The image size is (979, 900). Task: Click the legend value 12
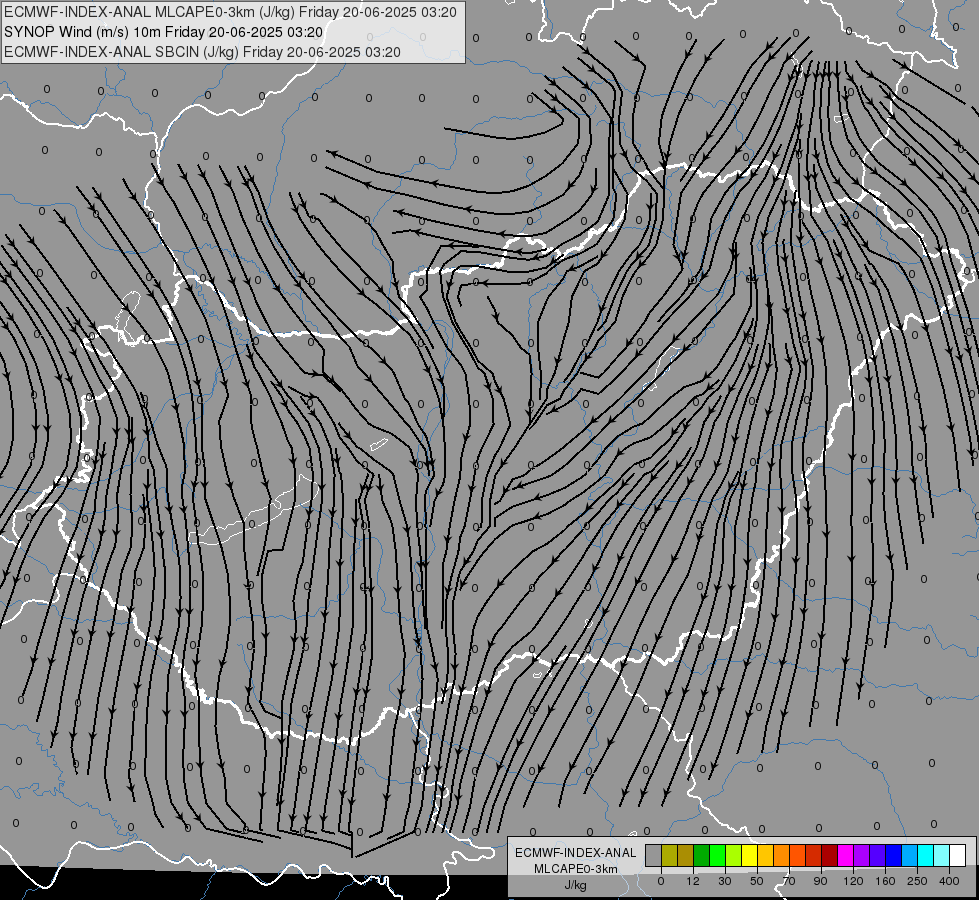pyautogui.click(x=692, y=881)
